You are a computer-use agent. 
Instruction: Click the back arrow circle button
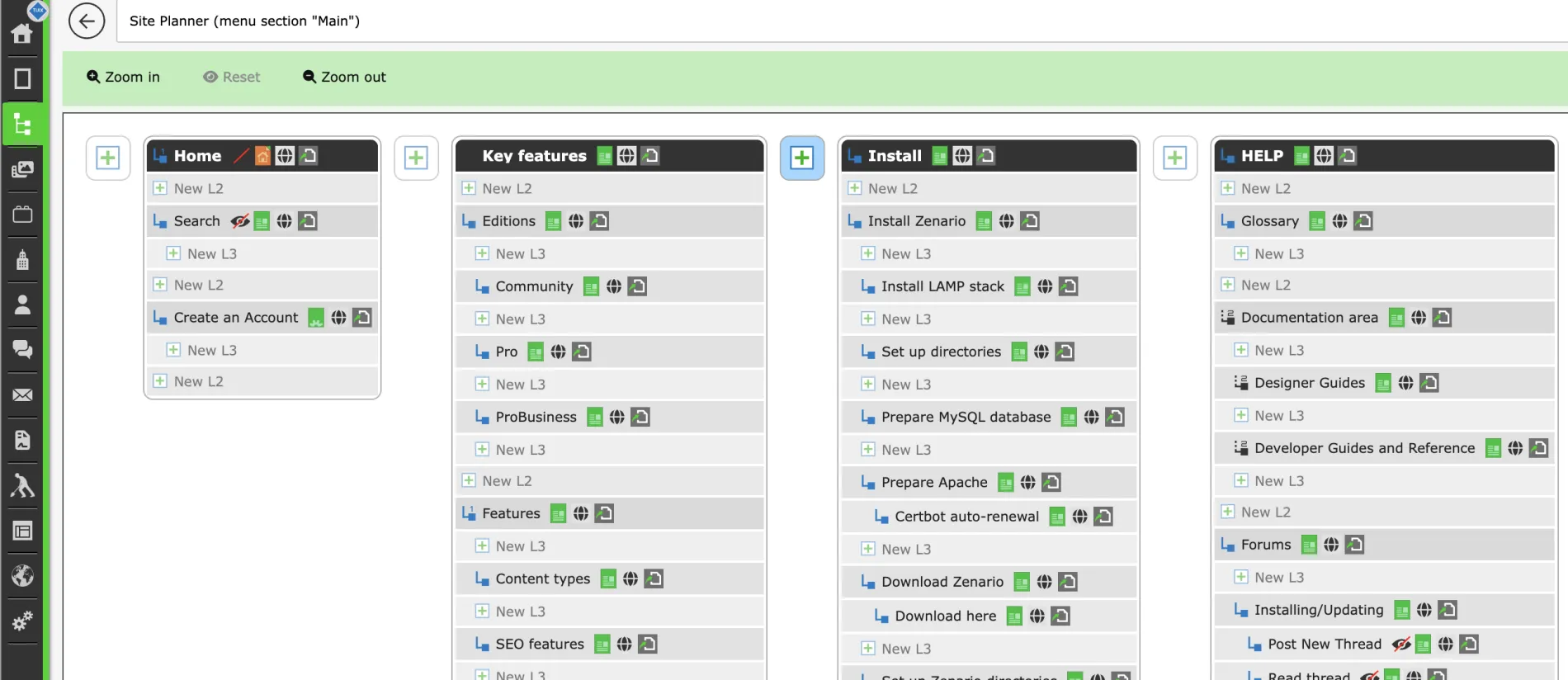[x=87, y=21]
